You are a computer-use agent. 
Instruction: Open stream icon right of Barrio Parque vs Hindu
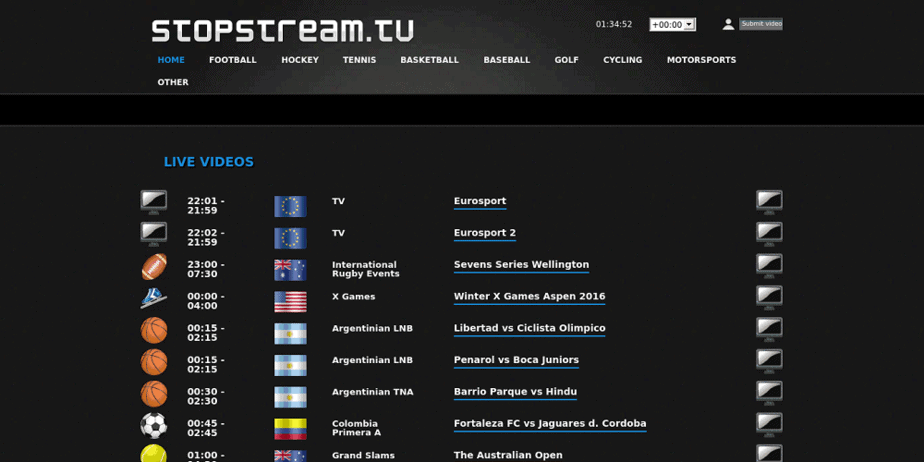770,393
